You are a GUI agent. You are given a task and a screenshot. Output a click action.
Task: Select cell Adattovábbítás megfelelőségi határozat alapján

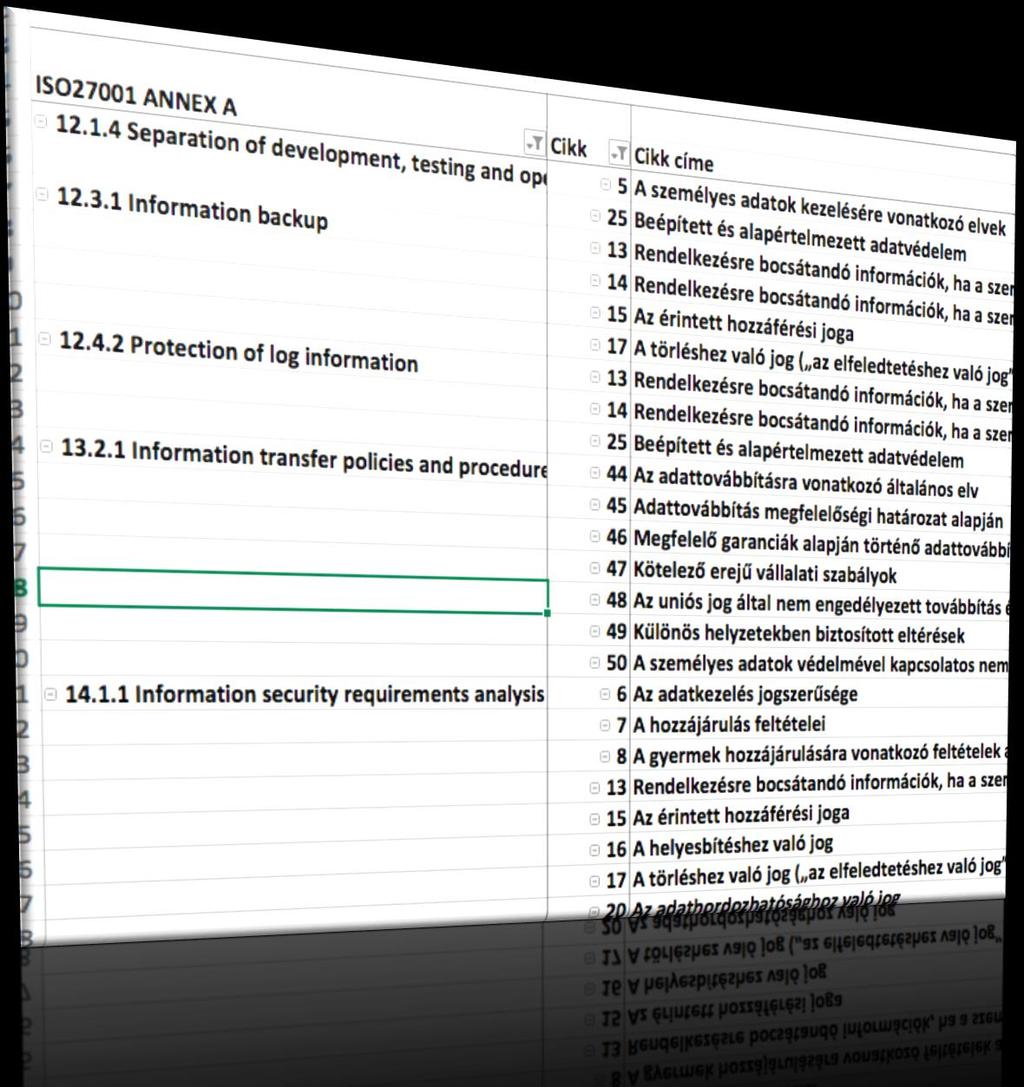[818, 513]
